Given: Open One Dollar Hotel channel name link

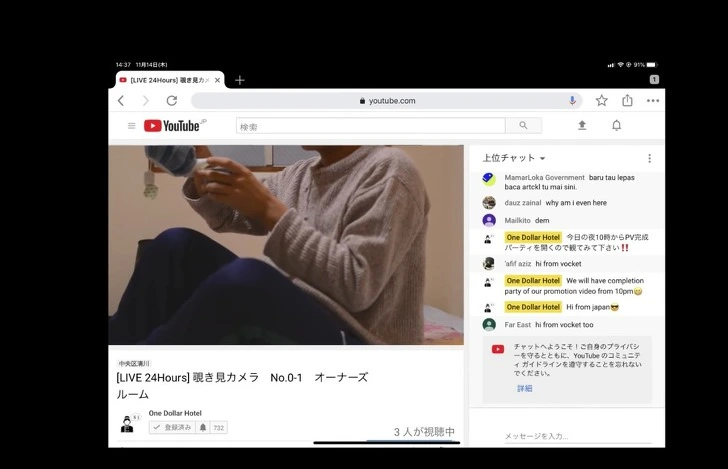Looking at the screenshot, I should pos(175,413).
